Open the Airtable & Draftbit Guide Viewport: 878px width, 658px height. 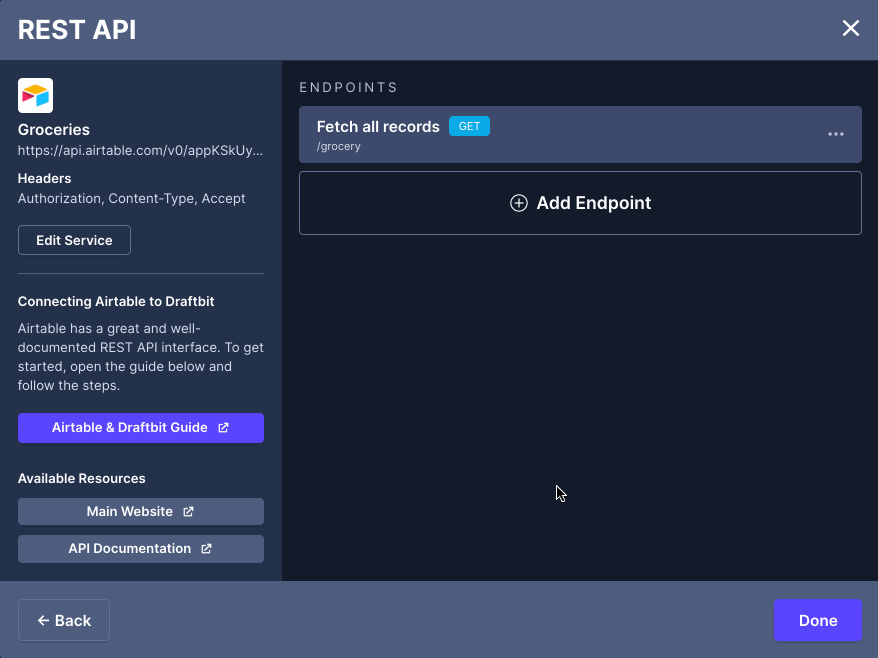coord(141,428)
